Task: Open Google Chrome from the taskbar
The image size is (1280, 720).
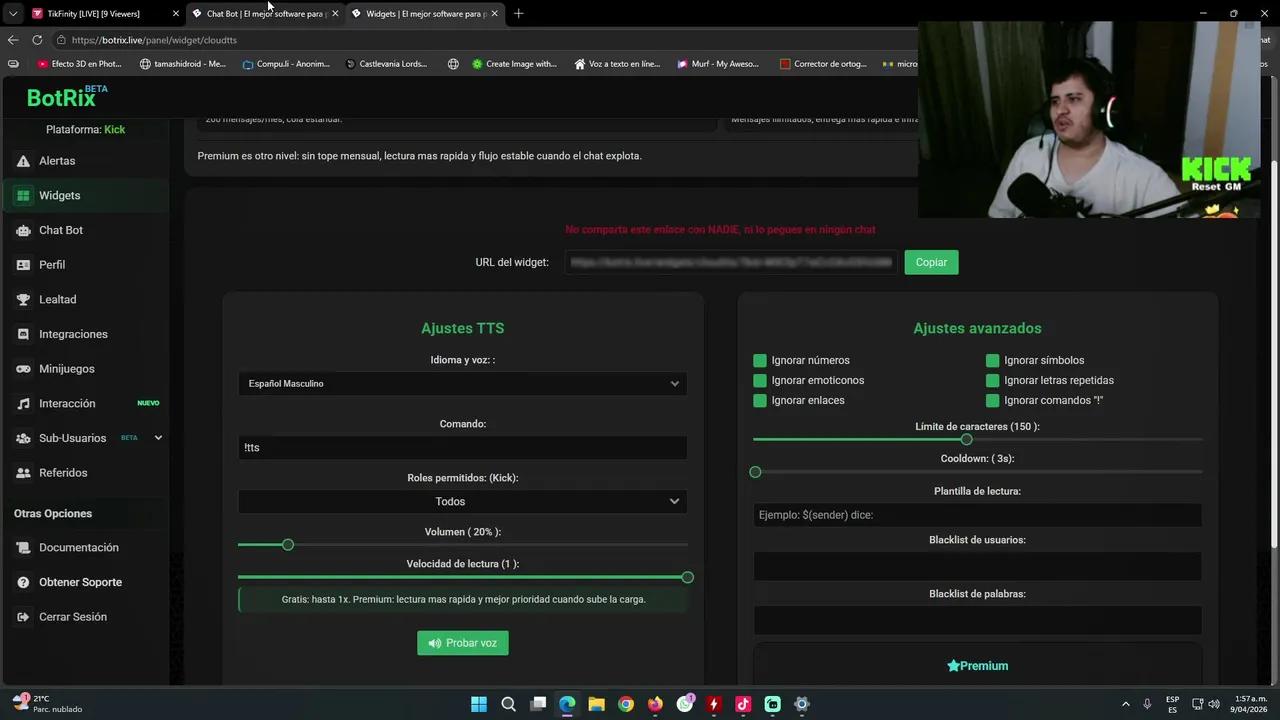Action: [x=626, y=704]
